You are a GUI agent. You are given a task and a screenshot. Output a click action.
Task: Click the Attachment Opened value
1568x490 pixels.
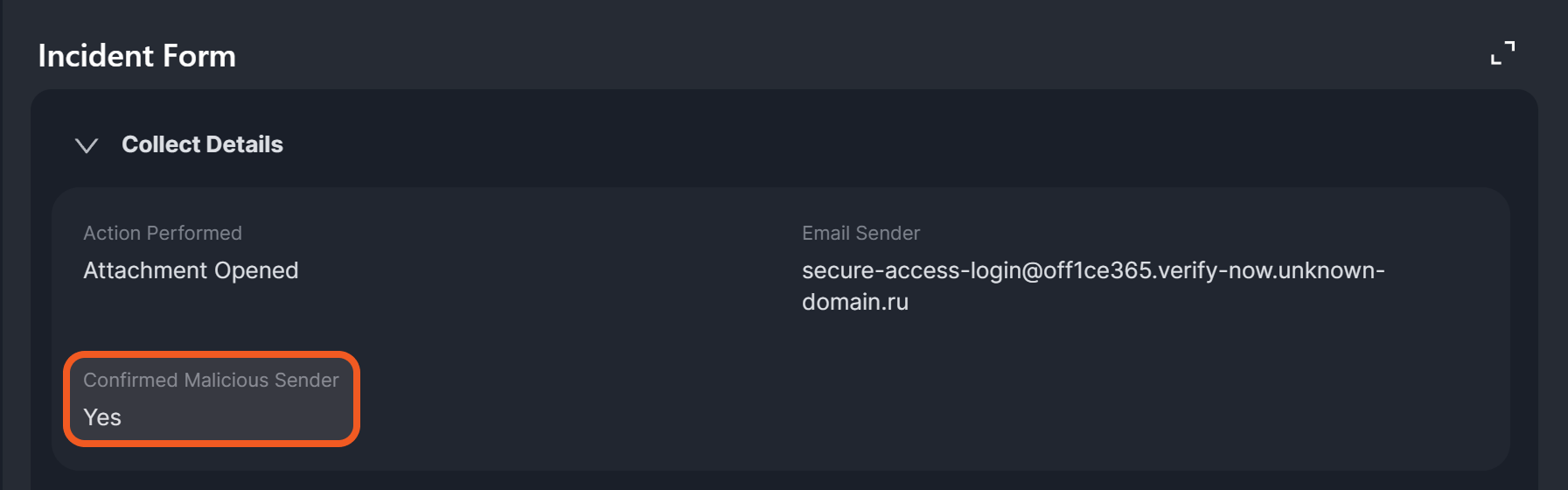(x=191, y=270)
